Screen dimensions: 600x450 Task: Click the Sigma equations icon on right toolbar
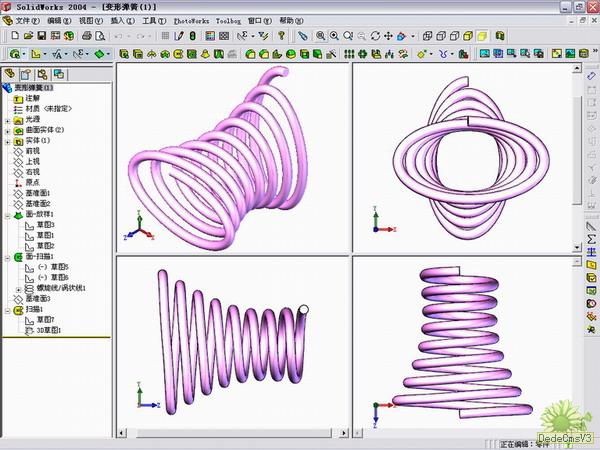click(x=591, y=240)
